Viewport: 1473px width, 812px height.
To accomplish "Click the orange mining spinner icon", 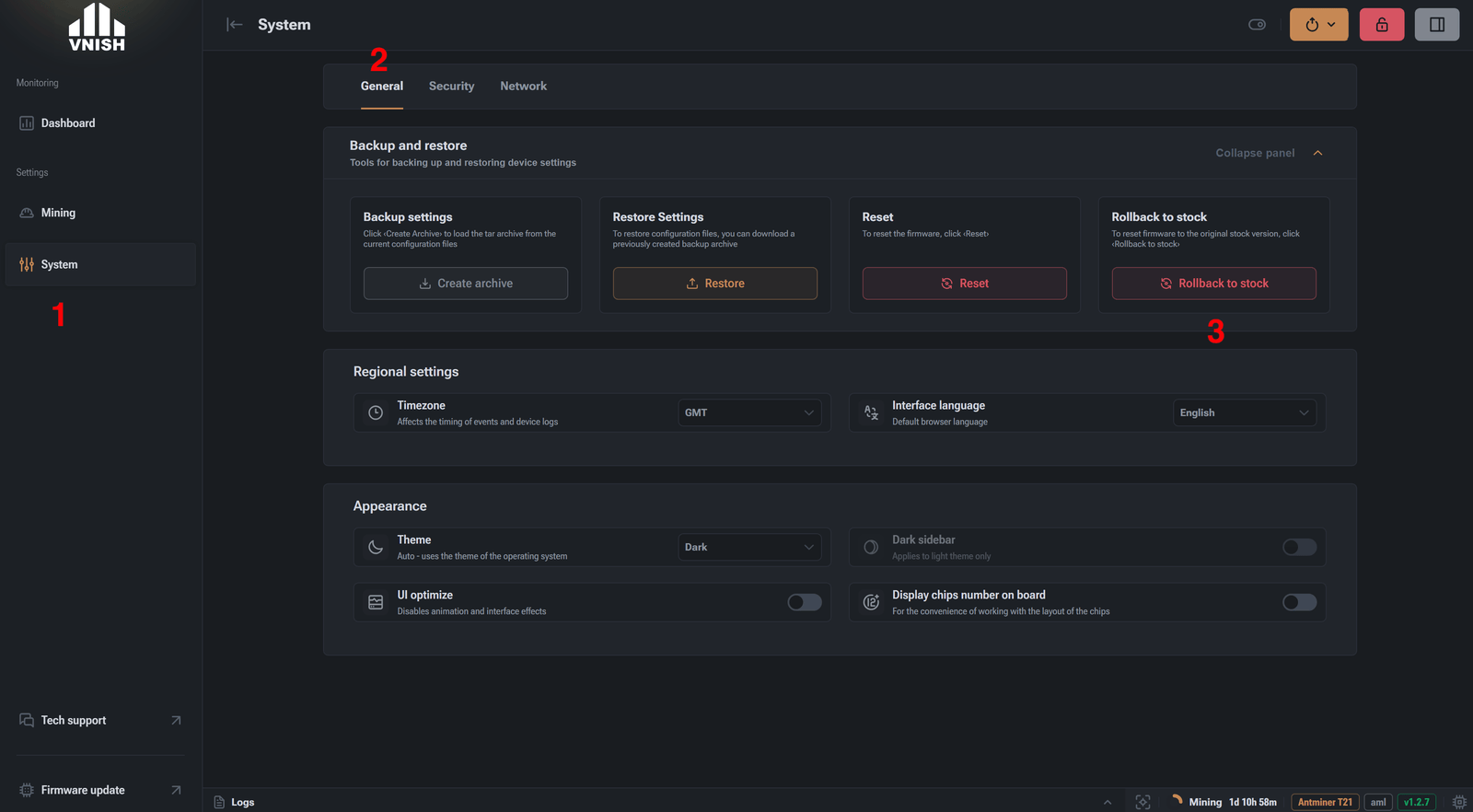I will pyautogui.click(x=1177, y=800).
